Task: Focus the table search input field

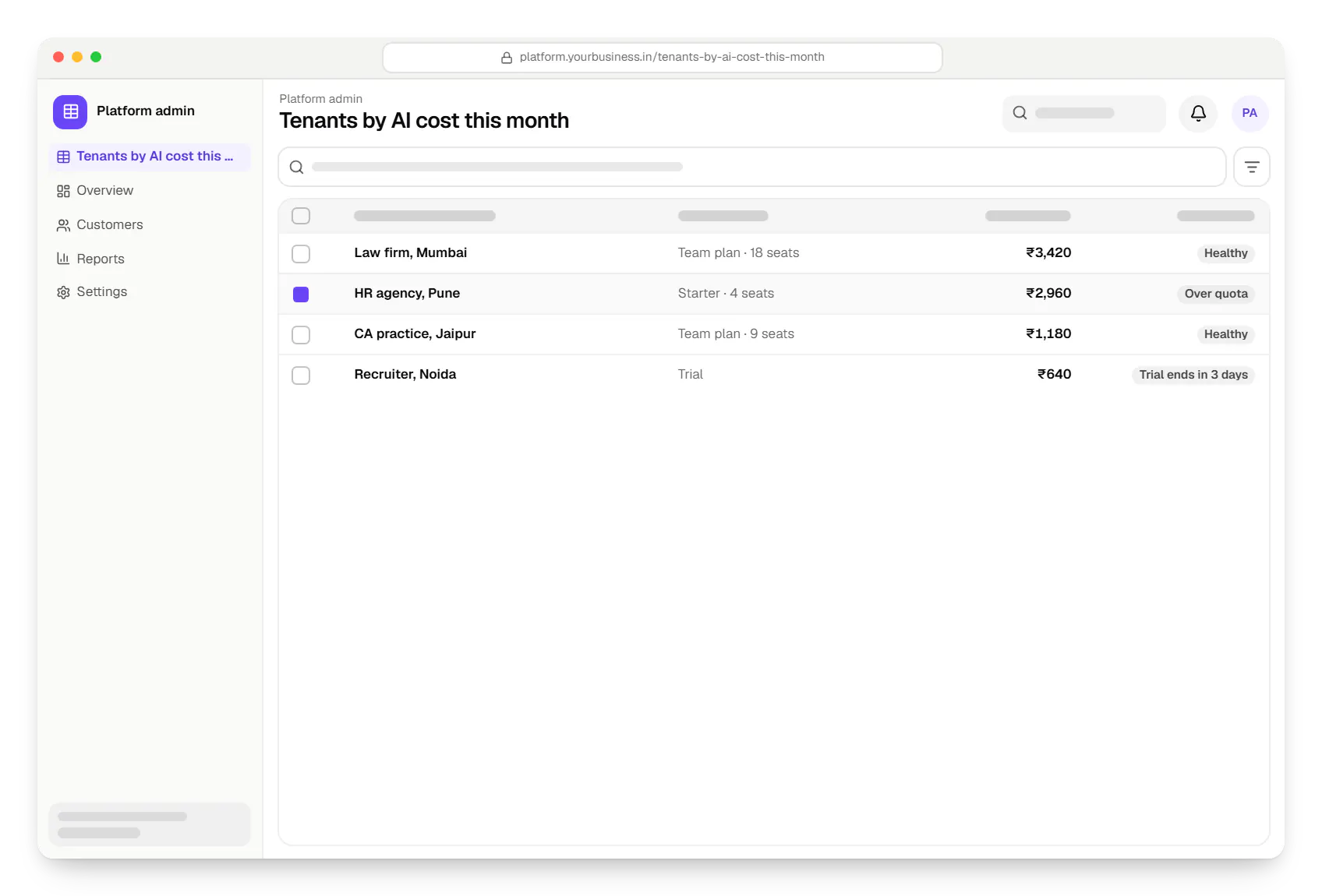Action: (752, 167)
